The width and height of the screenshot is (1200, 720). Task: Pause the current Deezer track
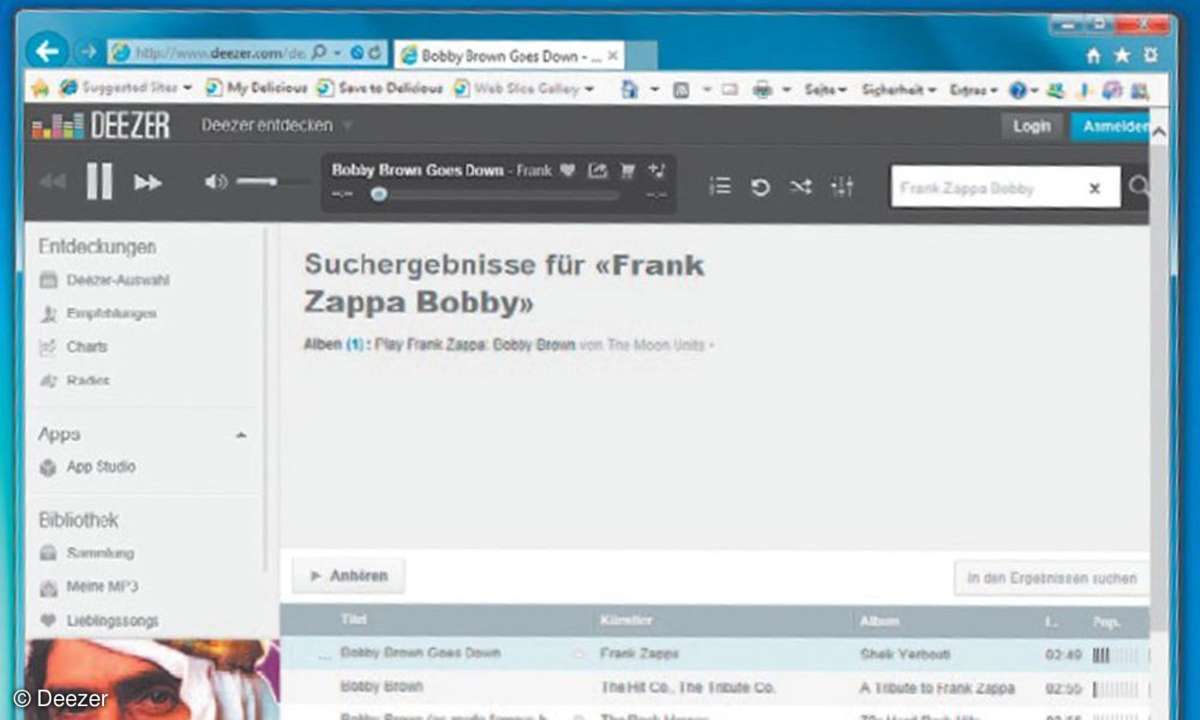coord(99,182)
